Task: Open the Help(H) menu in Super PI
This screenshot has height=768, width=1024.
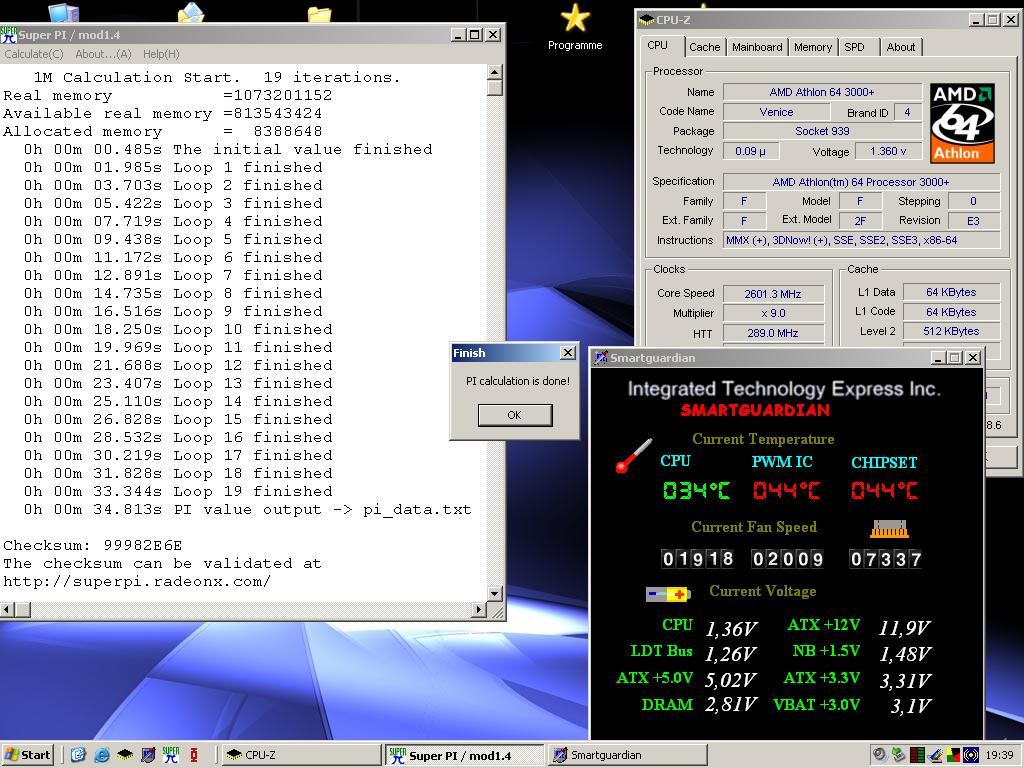Action: pos(161,54)
